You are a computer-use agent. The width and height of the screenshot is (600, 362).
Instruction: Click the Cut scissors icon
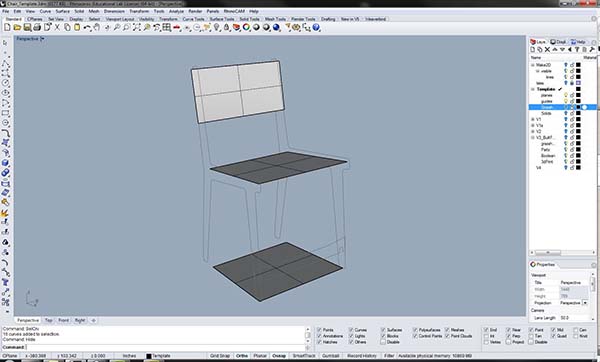pyautogui.click(x=57, y=28)
